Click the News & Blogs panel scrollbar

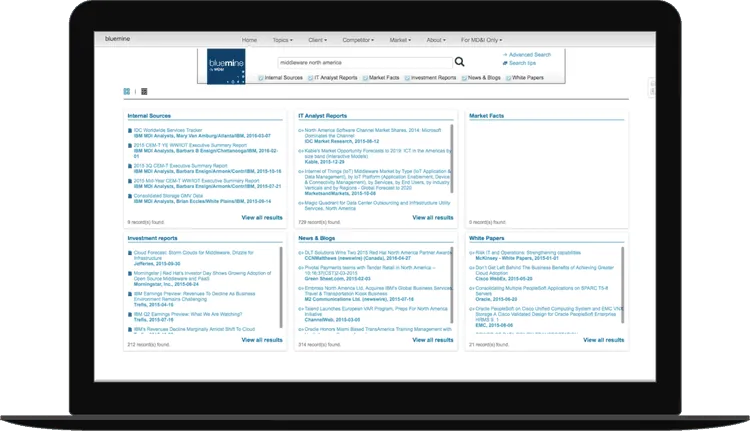(452, 285)
